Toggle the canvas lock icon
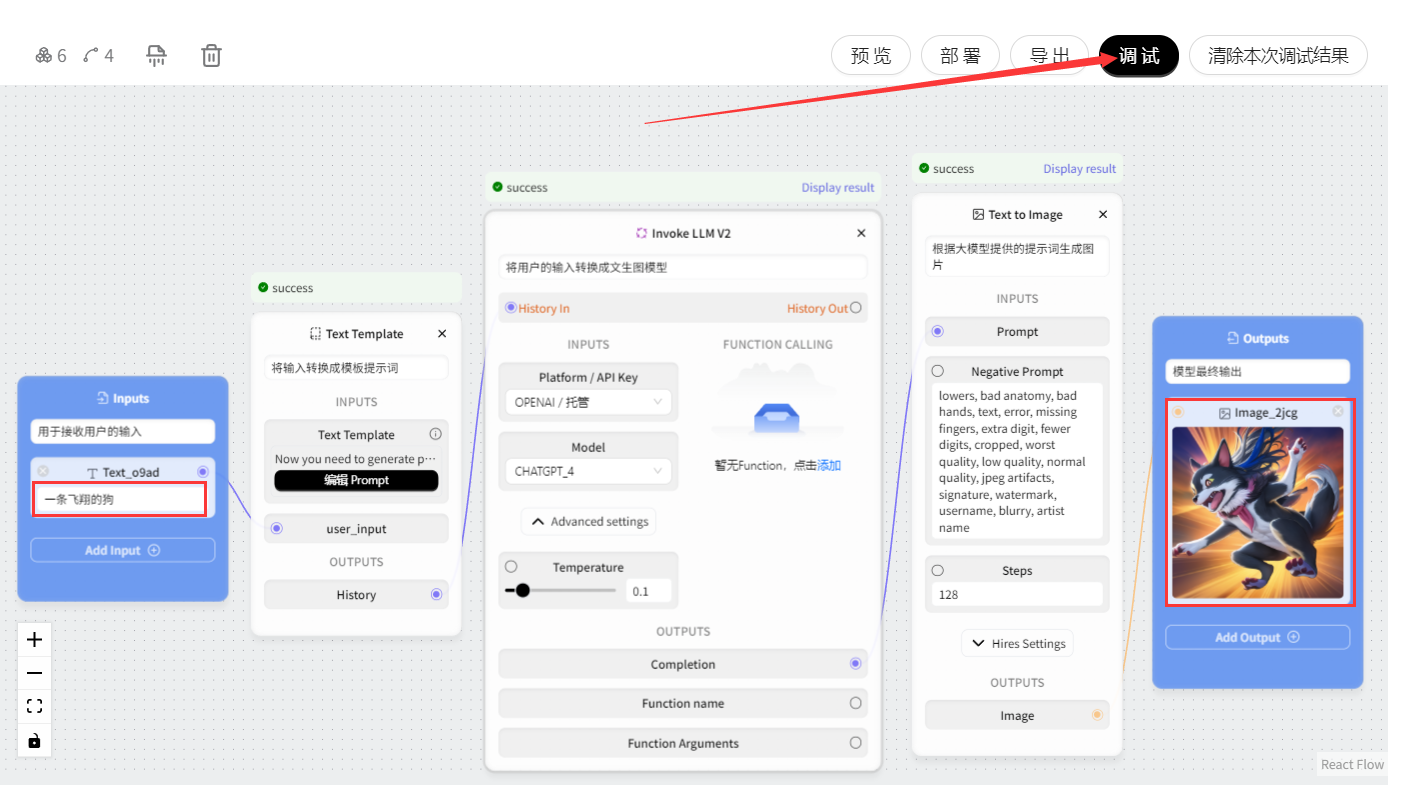Viewport: 1410px width, 796px height. [35, 740]
